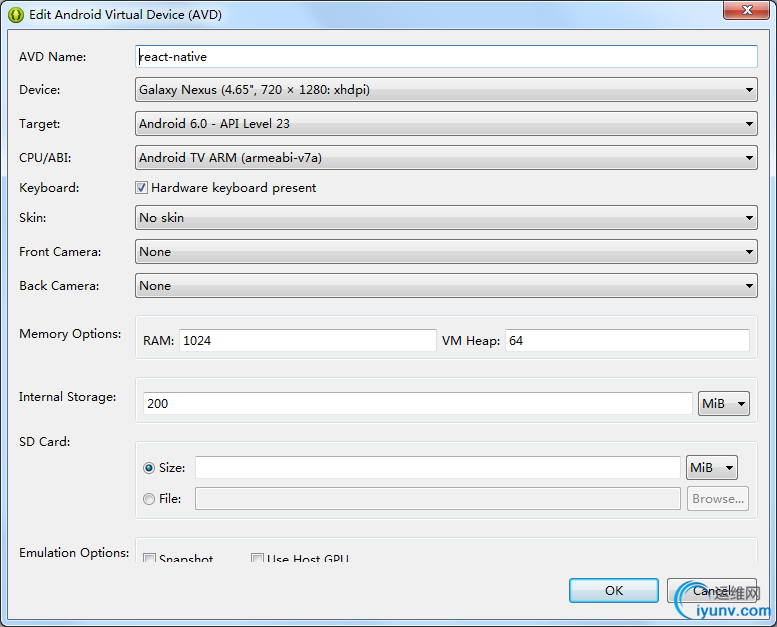Open SD Card size MiB unit dropdown
This screenshot has height=627, width=777.
click(712, 467)
